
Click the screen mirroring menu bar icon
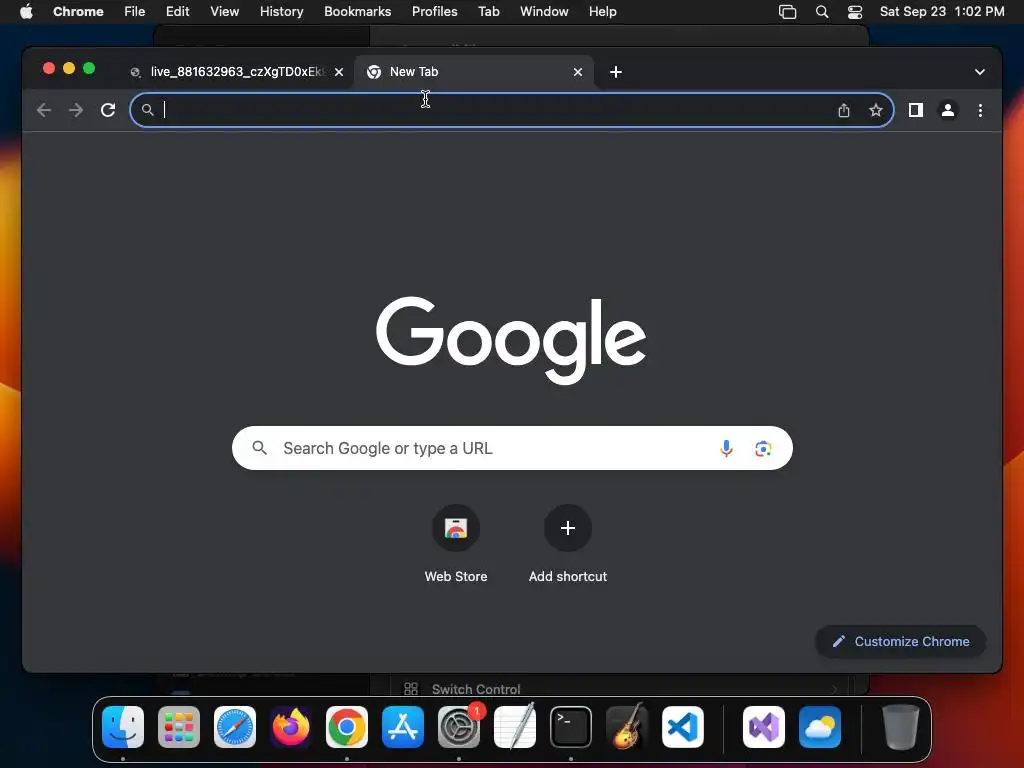[788, 12]
